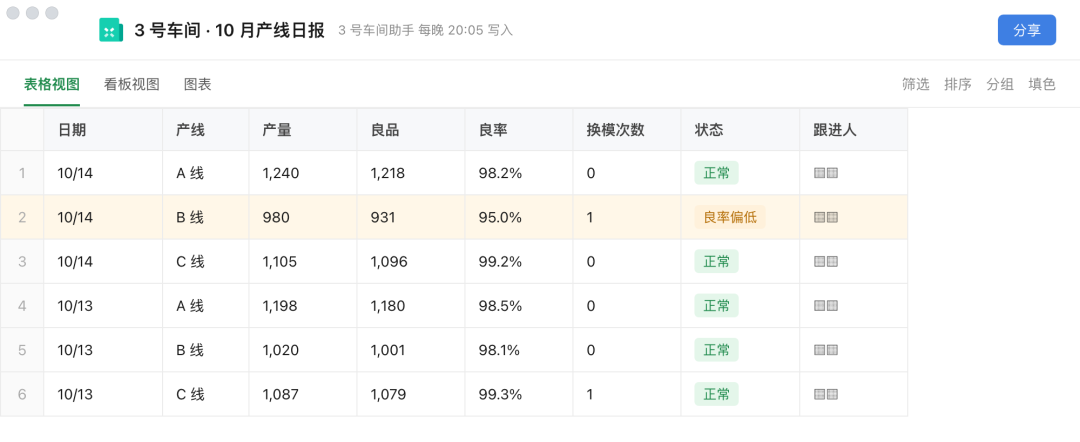Click the 分享 button
The height and width of the screenshot is (442, 1080).
tap(1026, 30)
